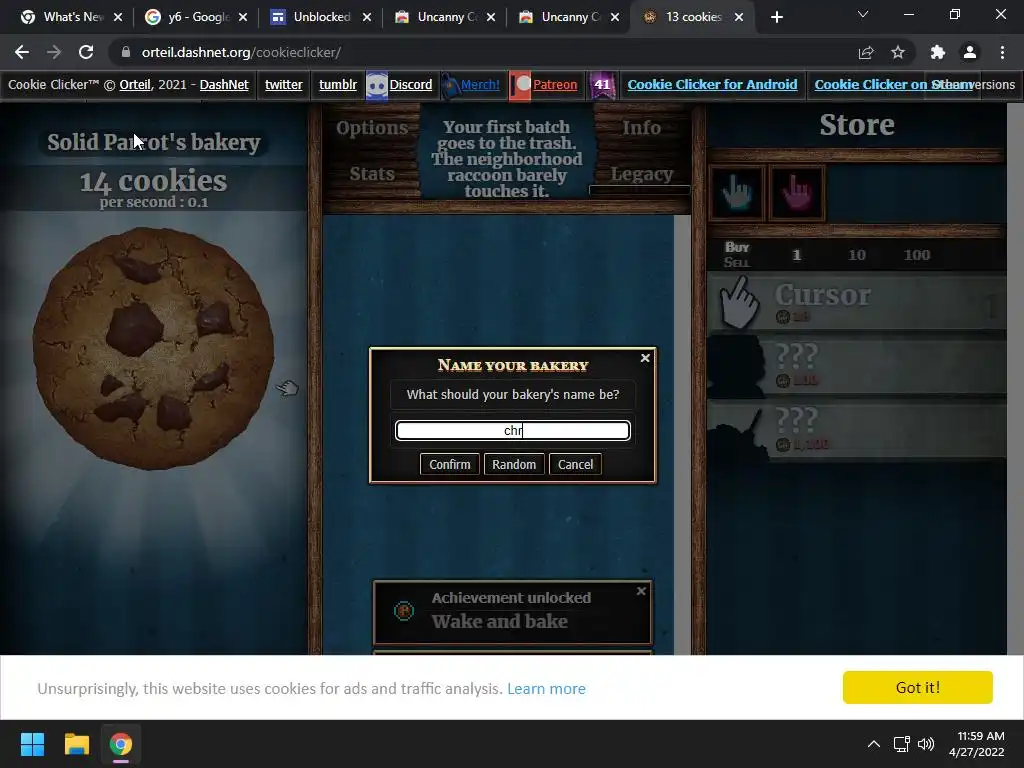Open the Patreon link
This screenshot has height=768, width=1024.
(x=554, y=85)
